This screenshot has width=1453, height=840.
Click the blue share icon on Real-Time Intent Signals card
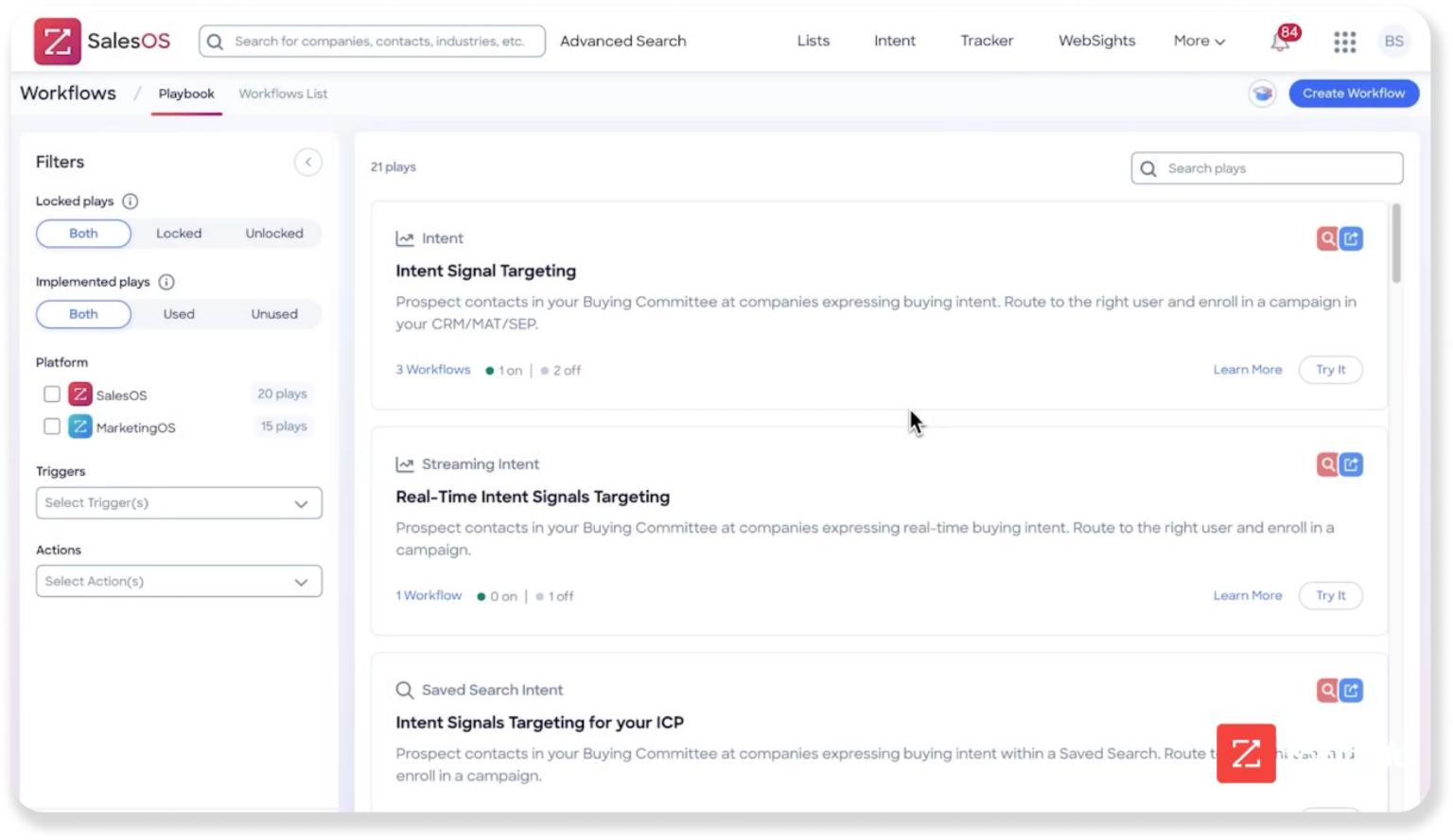pos(1352,464)
